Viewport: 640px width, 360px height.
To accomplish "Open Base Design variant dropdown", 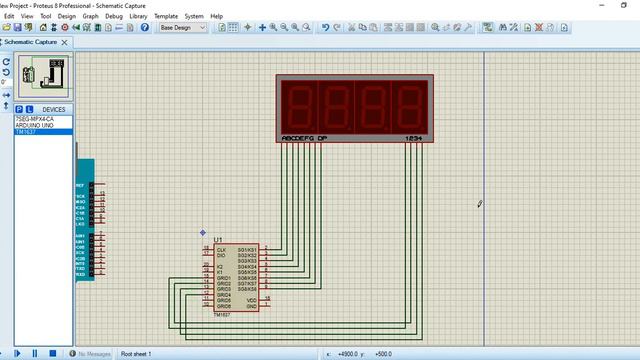I will [x=183, y=27].
